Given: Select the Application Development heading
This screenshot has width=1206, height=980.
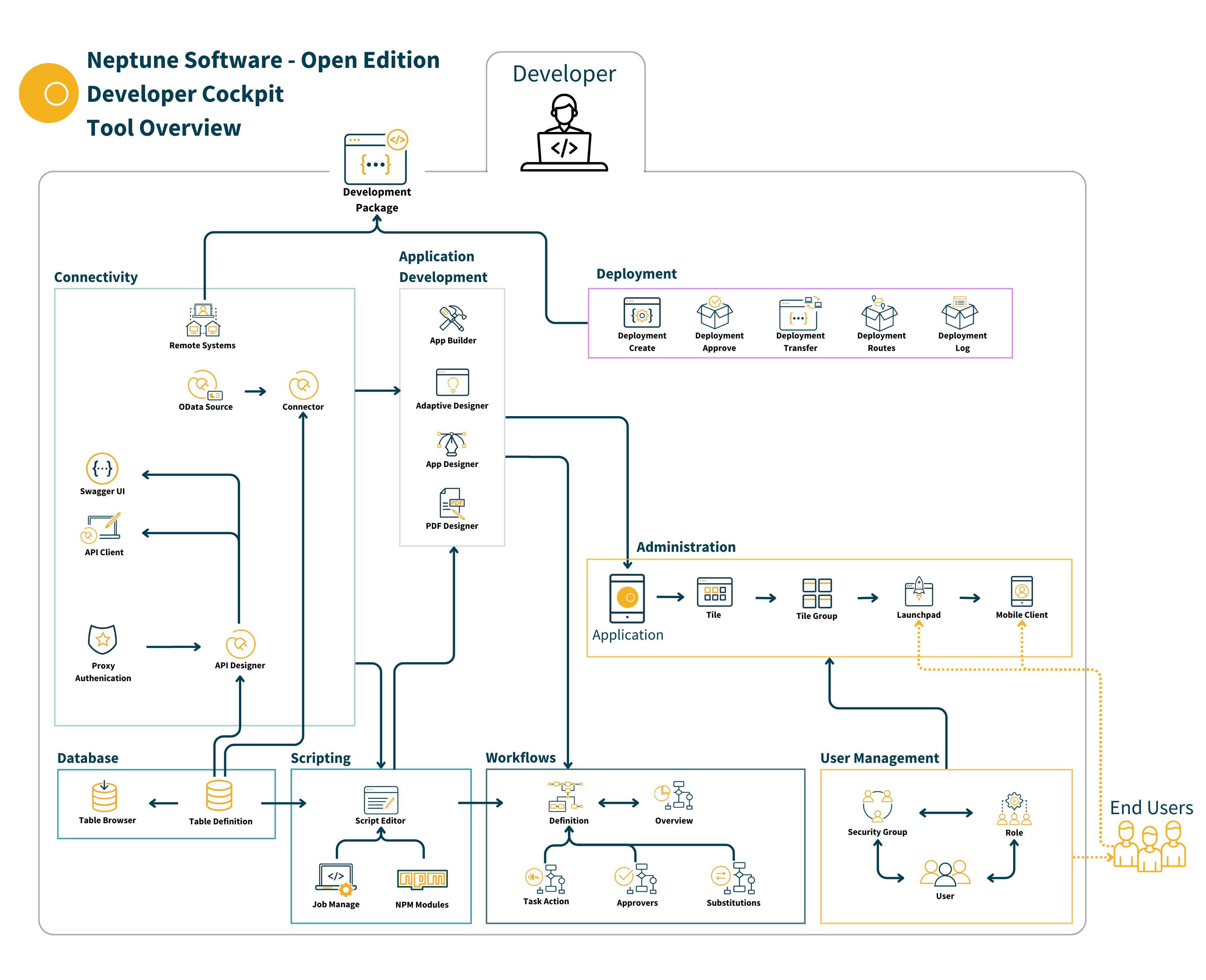Looking at the screenshot, I should pos(443,266).
